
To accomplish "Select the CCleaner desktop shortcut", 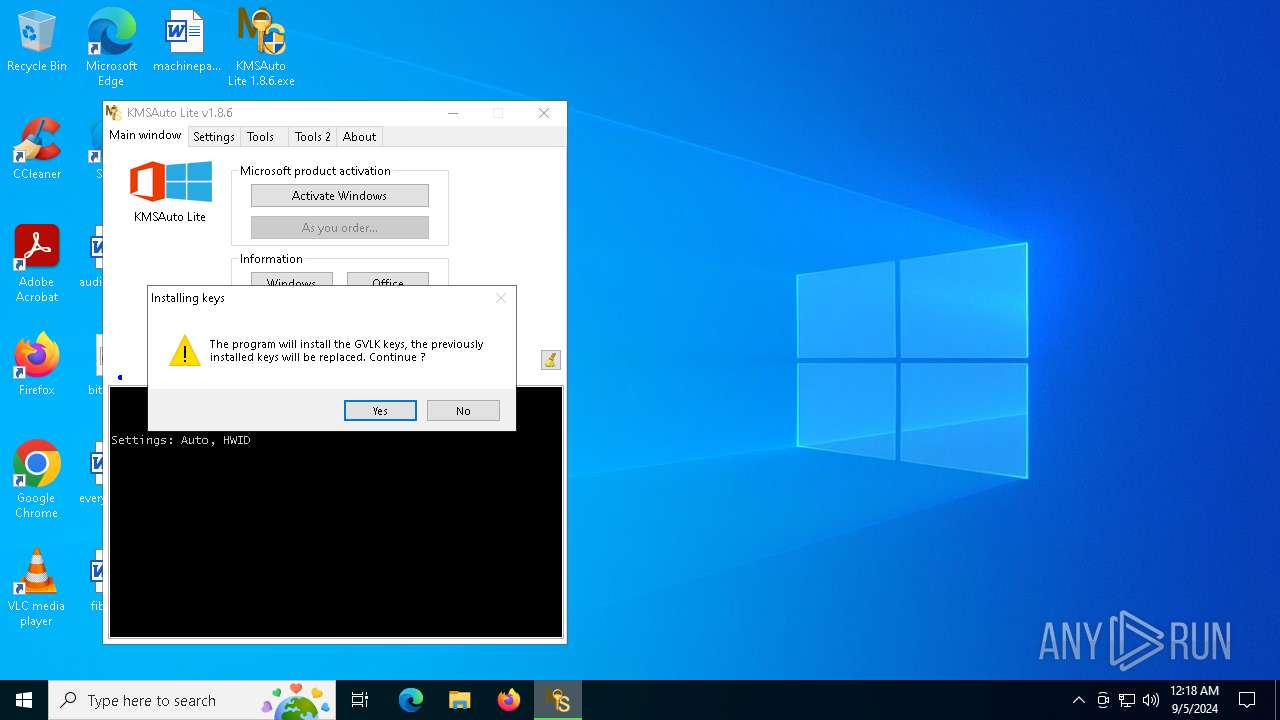I will 37,150.
